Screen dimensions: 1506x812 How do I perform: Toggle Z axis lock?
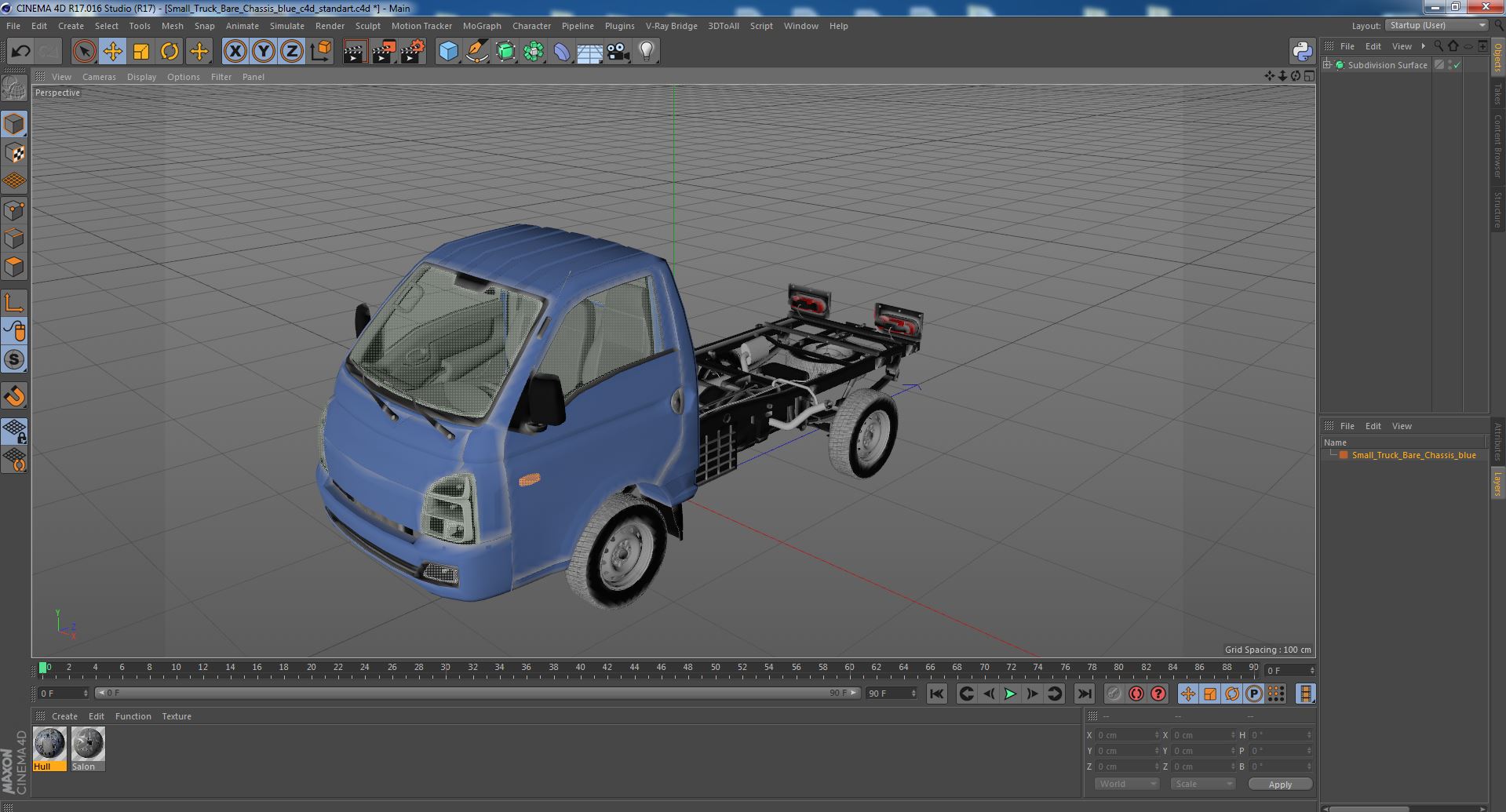point(292,52)
